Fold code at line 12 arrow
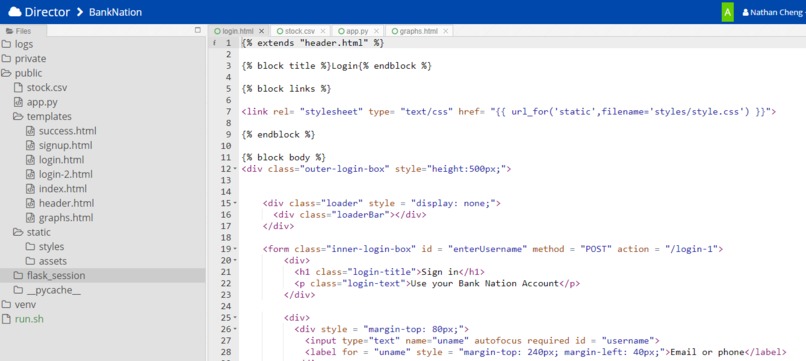The width and height of the screenshot is (806, 361). (235, 169)
